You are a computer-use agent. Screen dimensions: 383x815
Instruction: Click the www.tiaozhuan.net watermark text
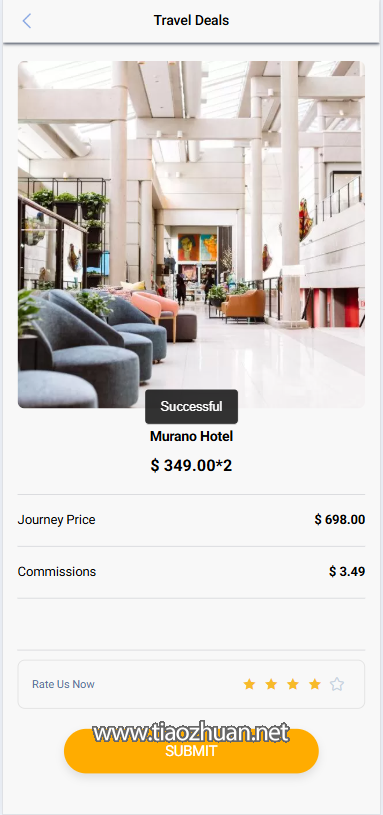(191, 733)
